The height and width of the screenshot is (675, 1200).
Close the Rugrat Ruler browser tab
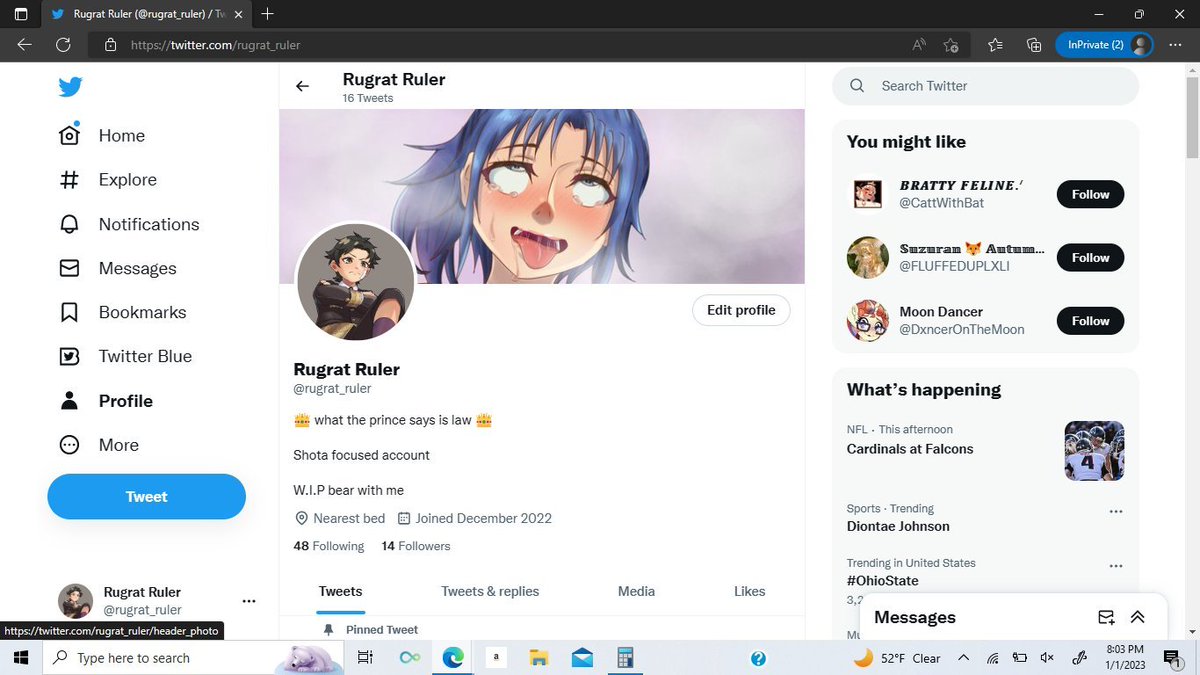coord(239,14)
